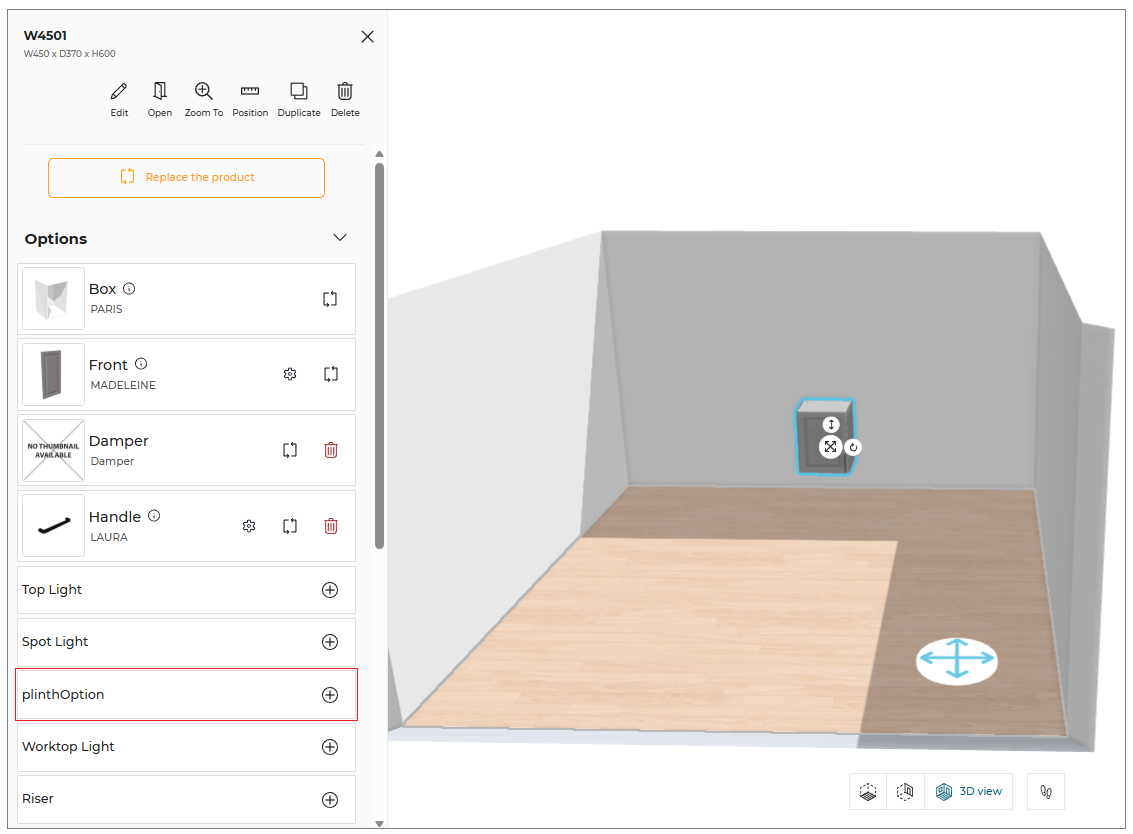This screenshot has width=1133, height=834.
Task: Add the plinthOption plus button
Action: point(329,695)
